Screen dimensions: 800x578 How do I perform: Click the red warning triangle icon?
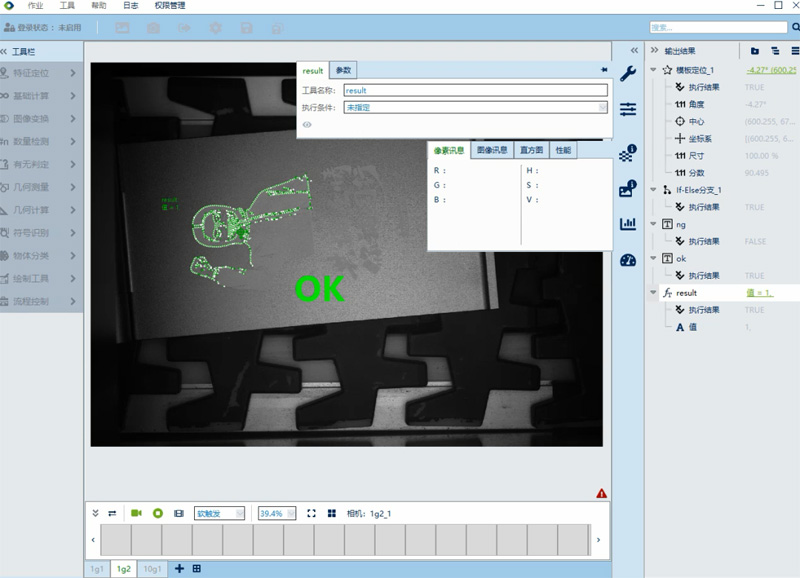coord(601,493)
